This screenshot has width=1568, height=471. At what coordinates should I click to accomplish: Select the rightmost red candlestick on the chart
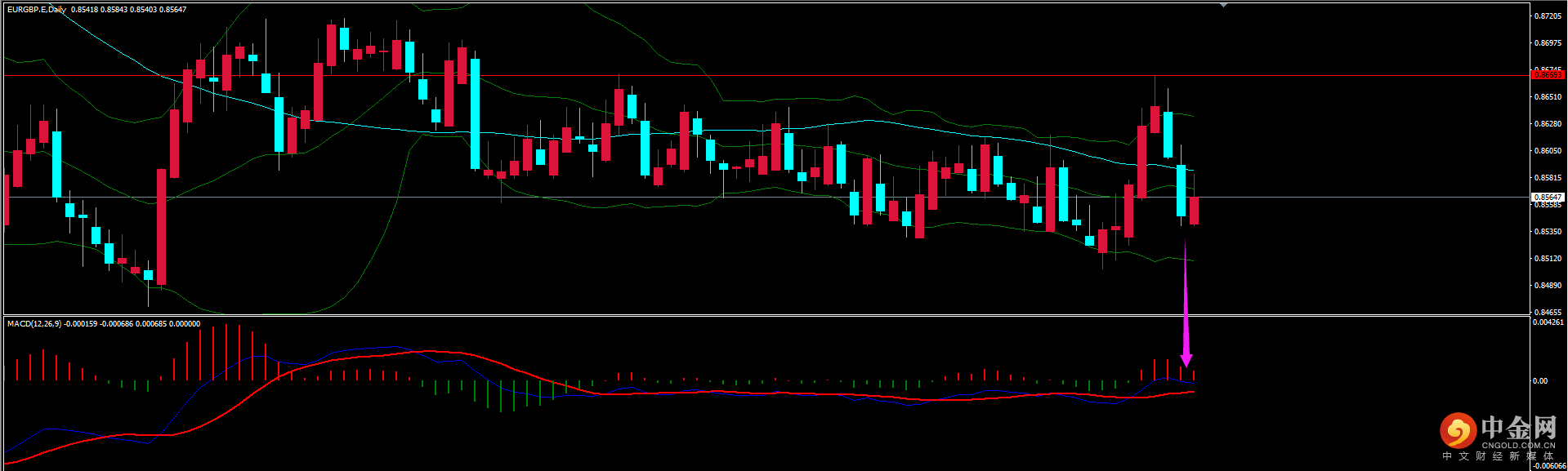[1195, 211]
